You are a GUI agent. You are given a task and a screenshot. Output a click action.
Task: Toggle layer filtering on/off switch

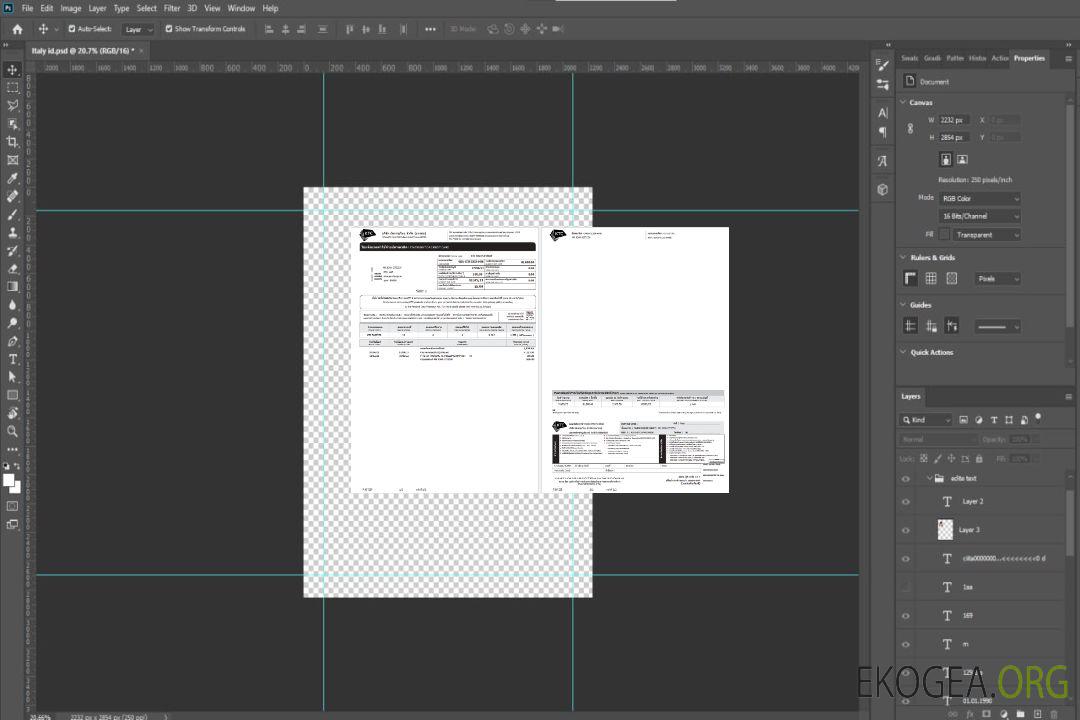(1038, 418)
